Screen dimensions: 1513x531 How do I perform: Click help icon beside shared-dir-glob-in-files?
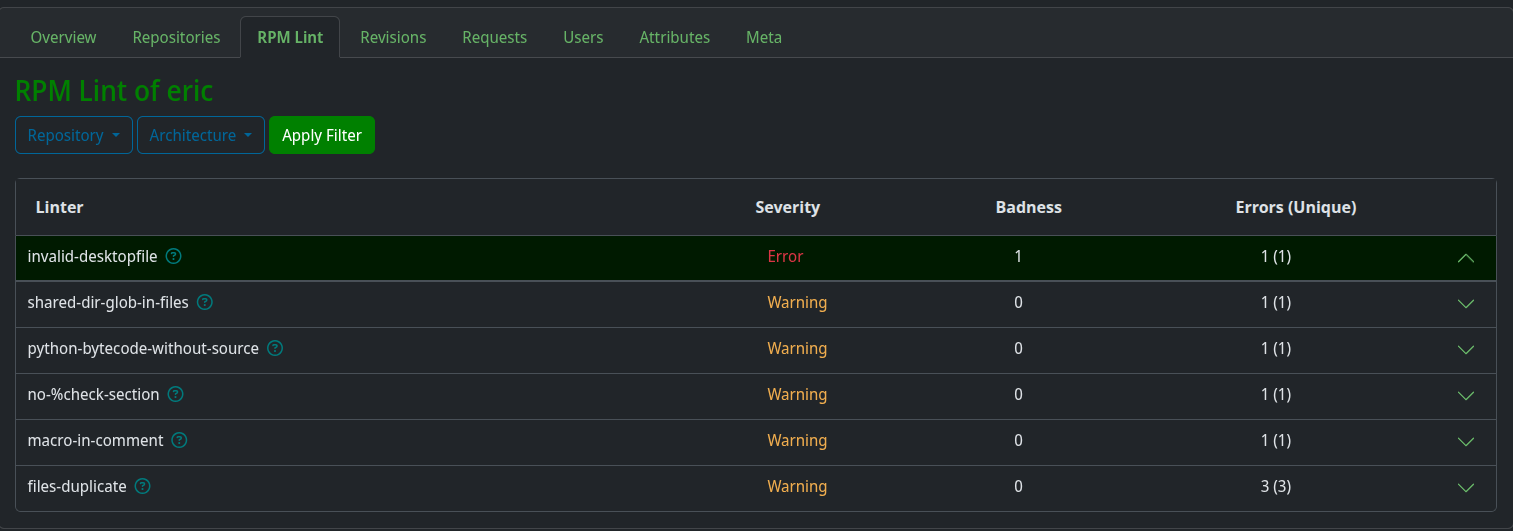(x=205, y=302)
